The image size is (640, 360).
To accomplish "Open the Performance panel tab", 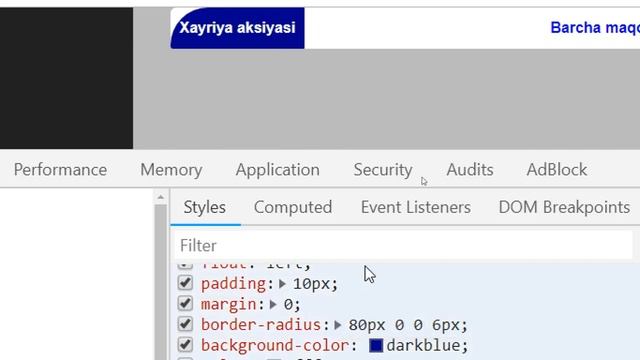I will 60,170.
